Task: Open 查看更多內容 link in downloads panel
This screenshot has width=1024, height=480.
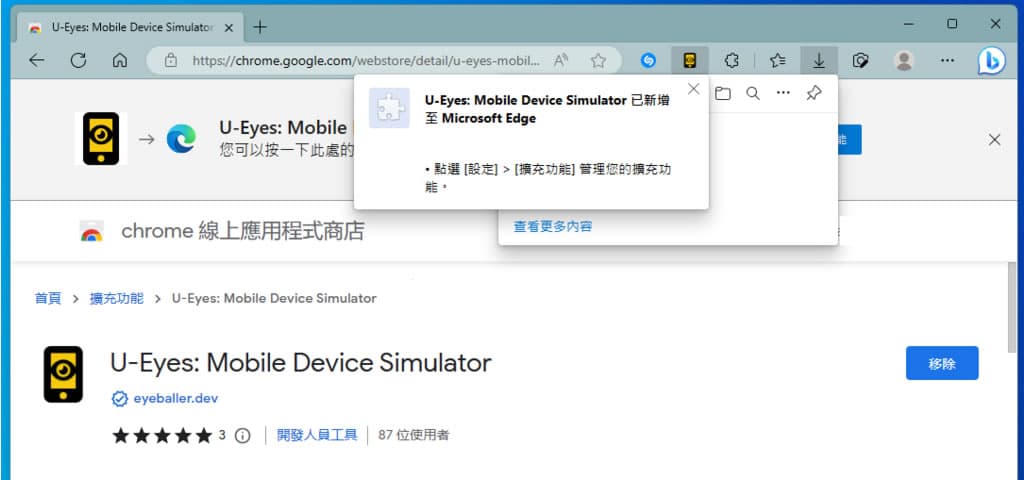Action: (x=552, y=227)
